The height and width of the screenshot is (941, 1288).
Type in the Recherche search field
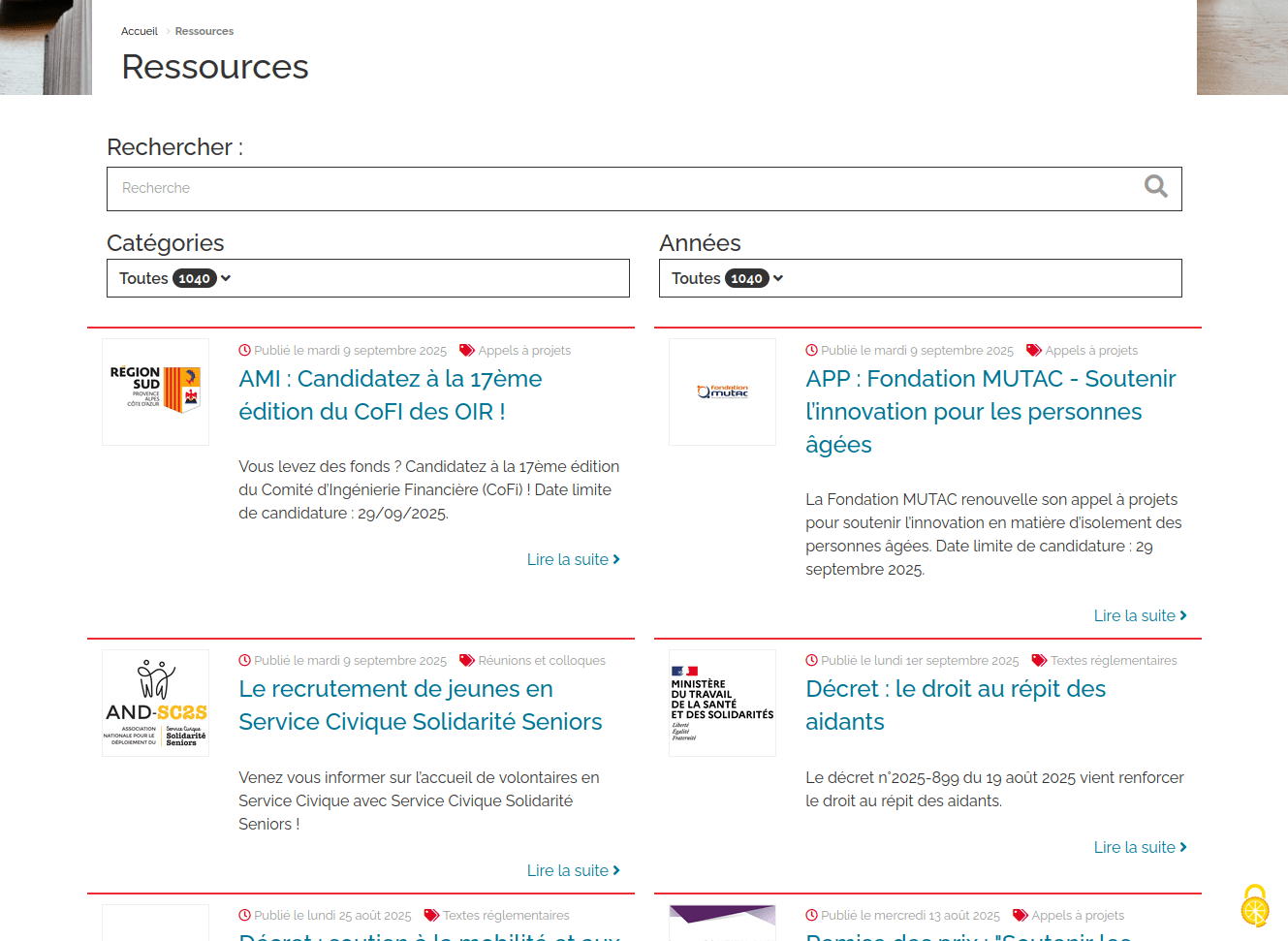pyautogui.click(x=620, y=188)
